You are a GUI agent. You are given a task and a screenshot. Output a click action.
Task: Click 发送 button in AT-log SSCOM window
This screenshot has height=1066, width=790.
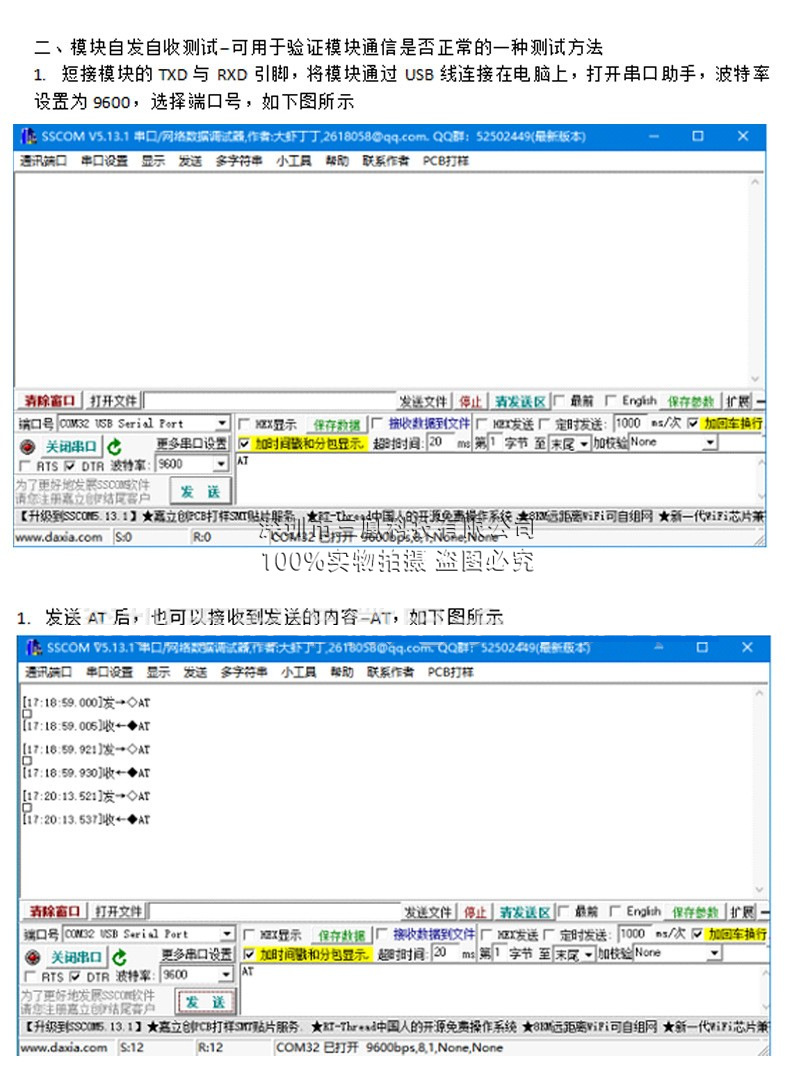click(205, 1001)
